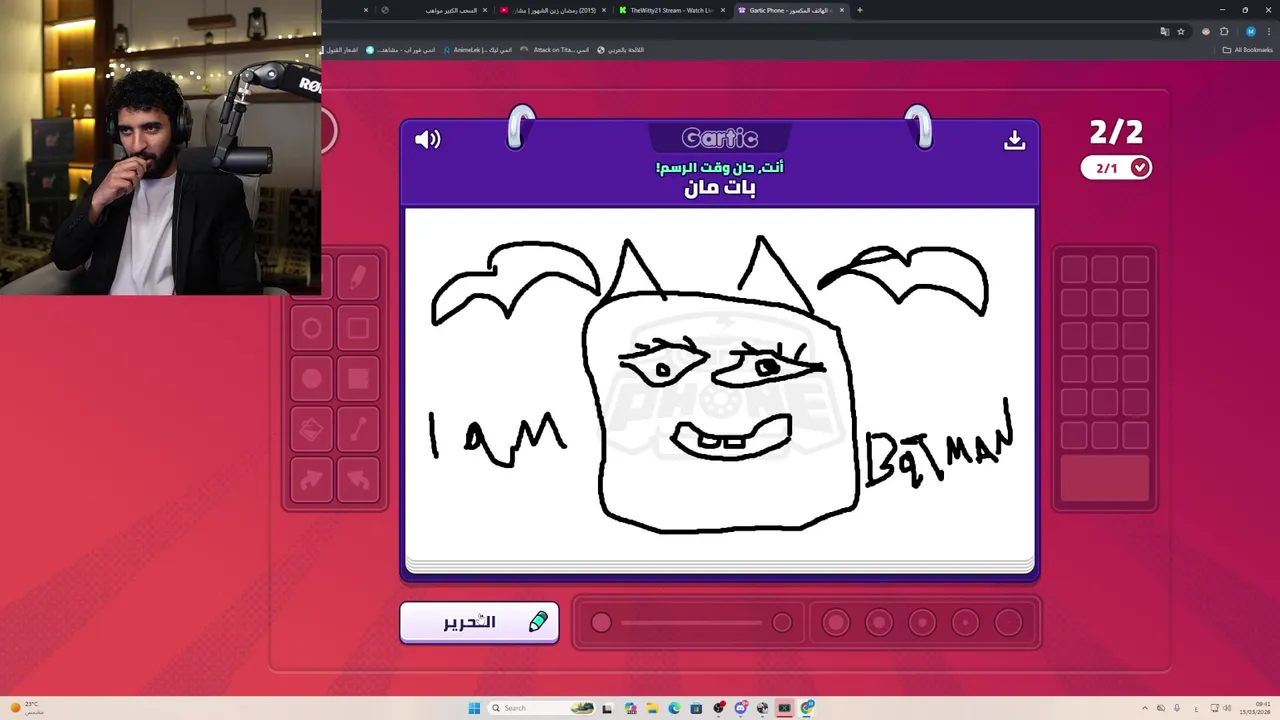Open the انمي فور اب bookmark
The width and height of the screenshot is (1280, 720).
pyautogui.click(x=401, y=50)
